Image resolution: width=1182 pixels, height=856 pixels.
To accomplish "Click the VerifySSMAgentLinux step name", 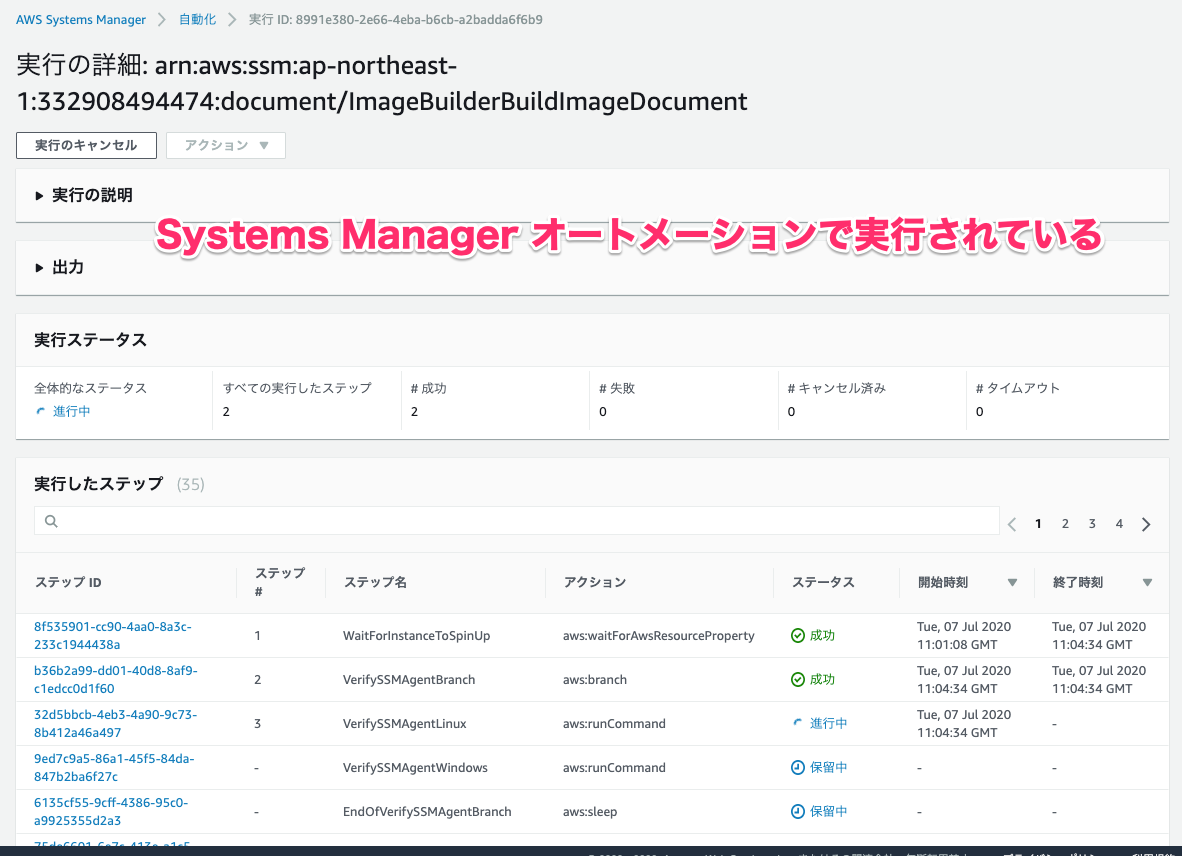I will pyautogui.click(x=405, y=723).
